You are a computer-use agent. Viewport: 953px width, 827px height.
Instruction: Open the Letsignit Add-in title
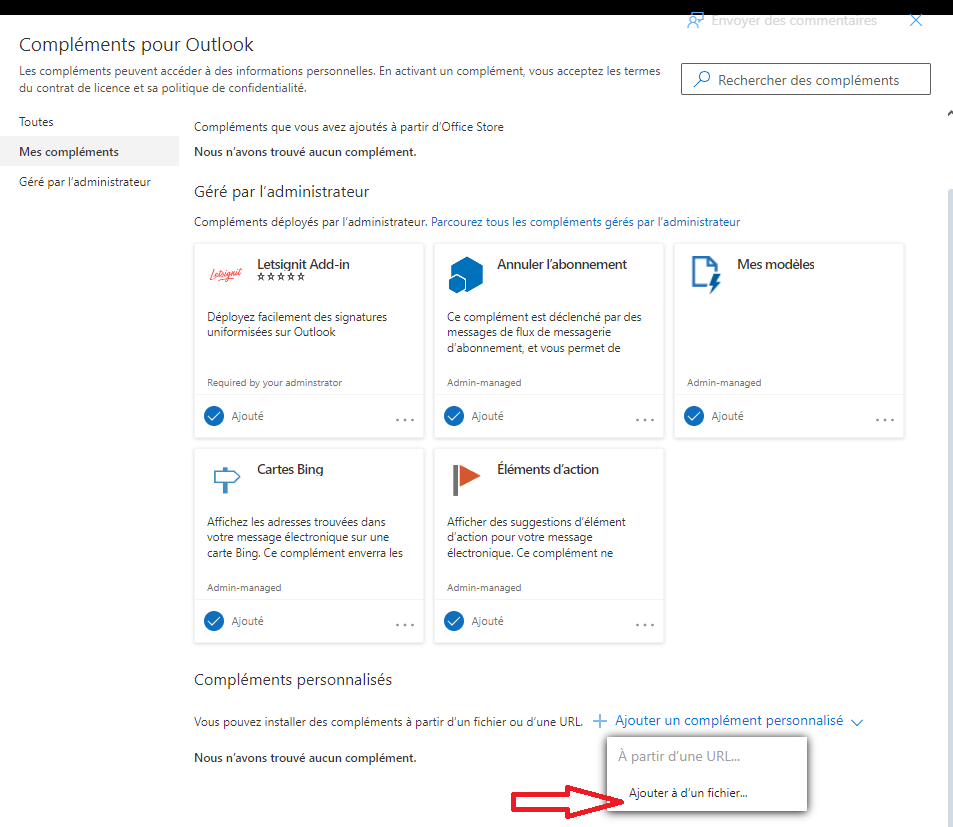(303, 264)
